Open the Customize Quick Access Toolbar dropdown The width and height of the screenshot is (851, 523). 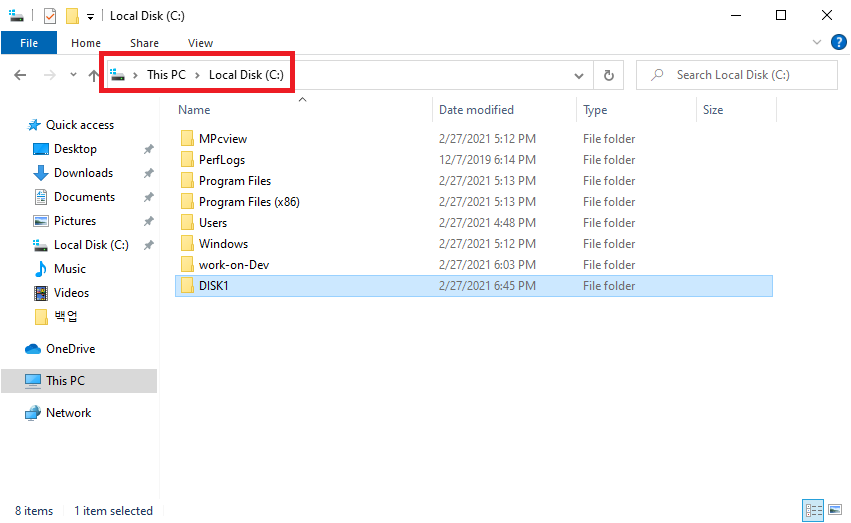pos(91,17)
